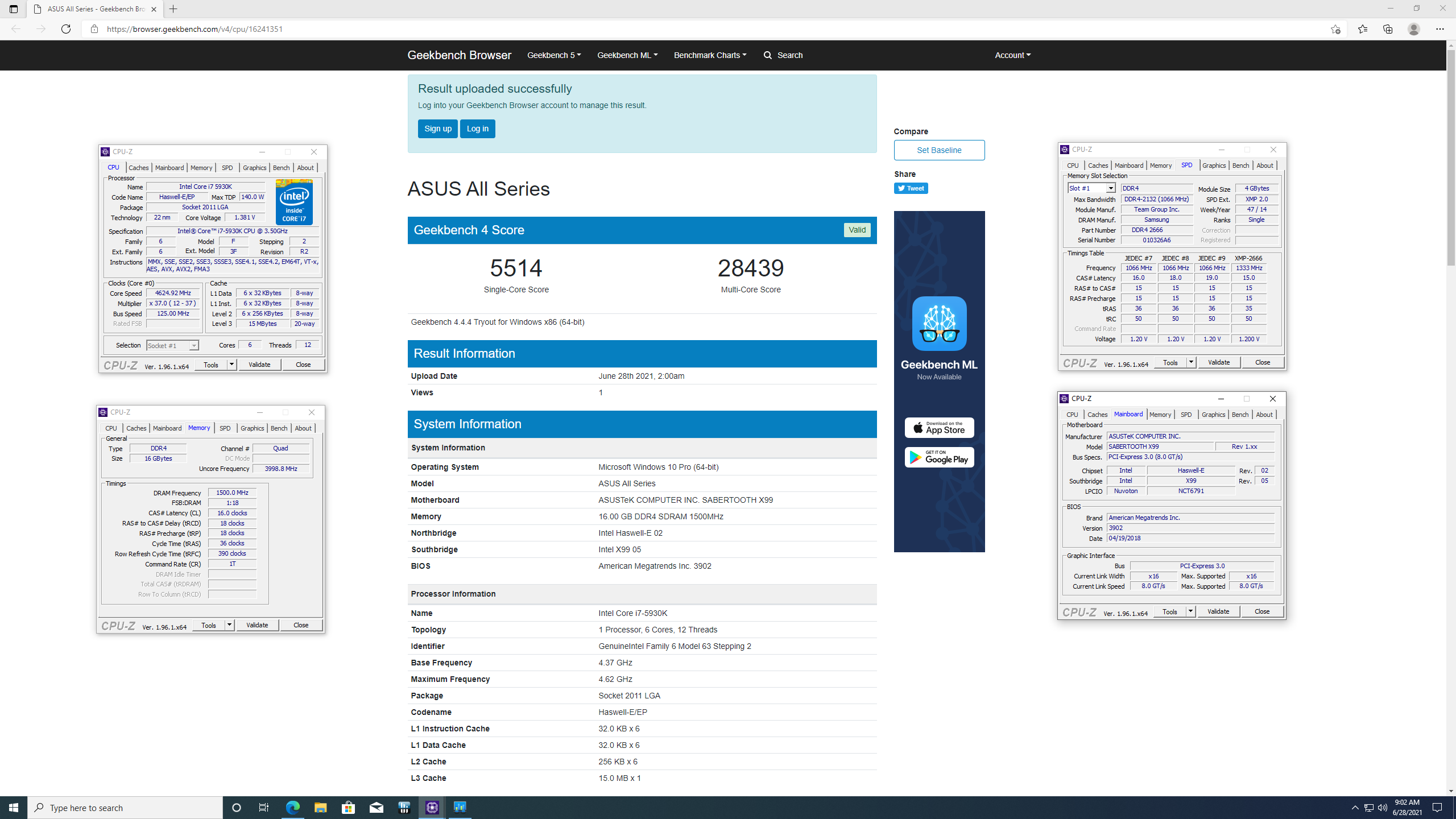Viewport: 1456px width, 819px height.
Task: Open Mail app from the taskbar
Action: [x=376, y=808]
